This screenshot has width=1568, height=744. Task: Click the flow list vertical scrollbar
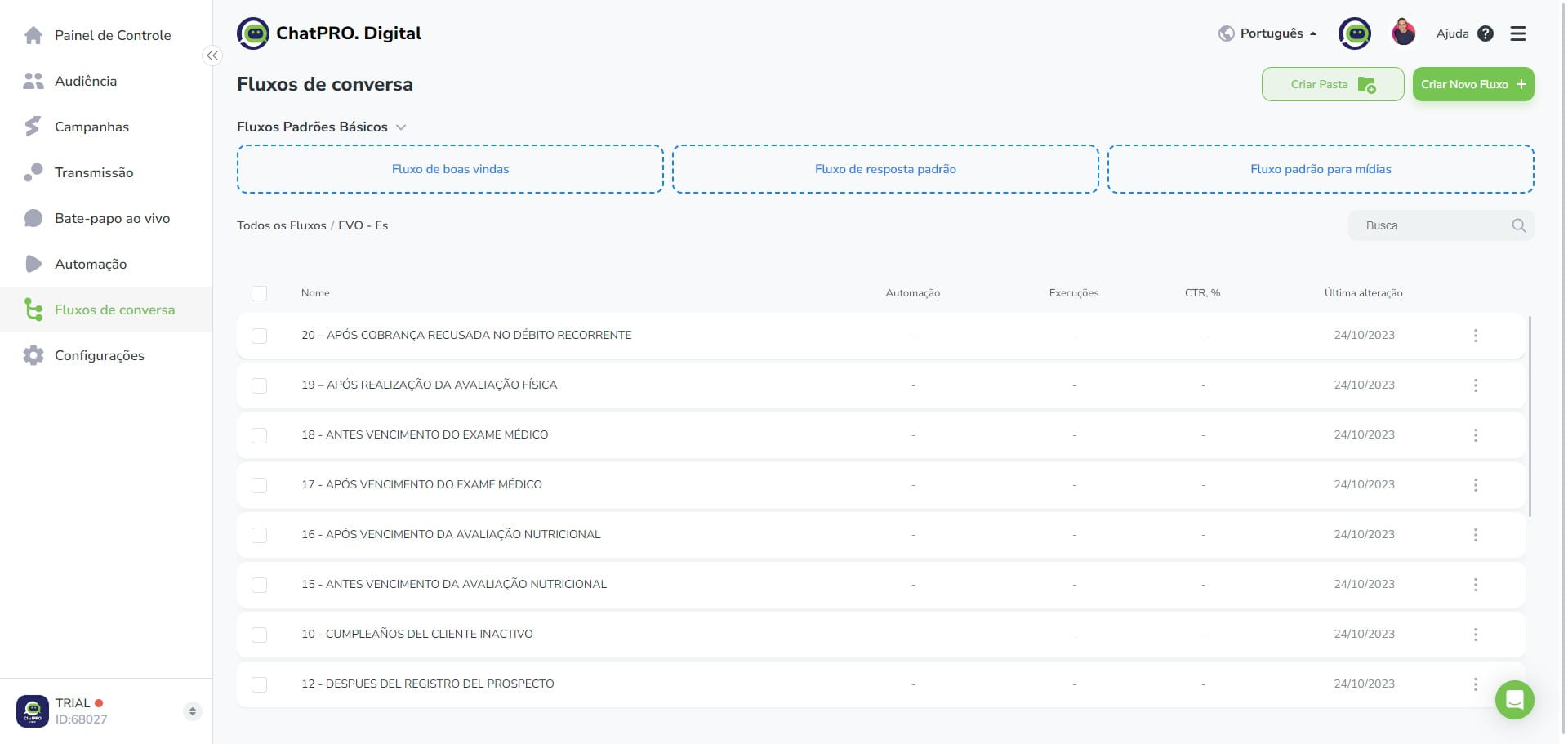pos(1530,417)
